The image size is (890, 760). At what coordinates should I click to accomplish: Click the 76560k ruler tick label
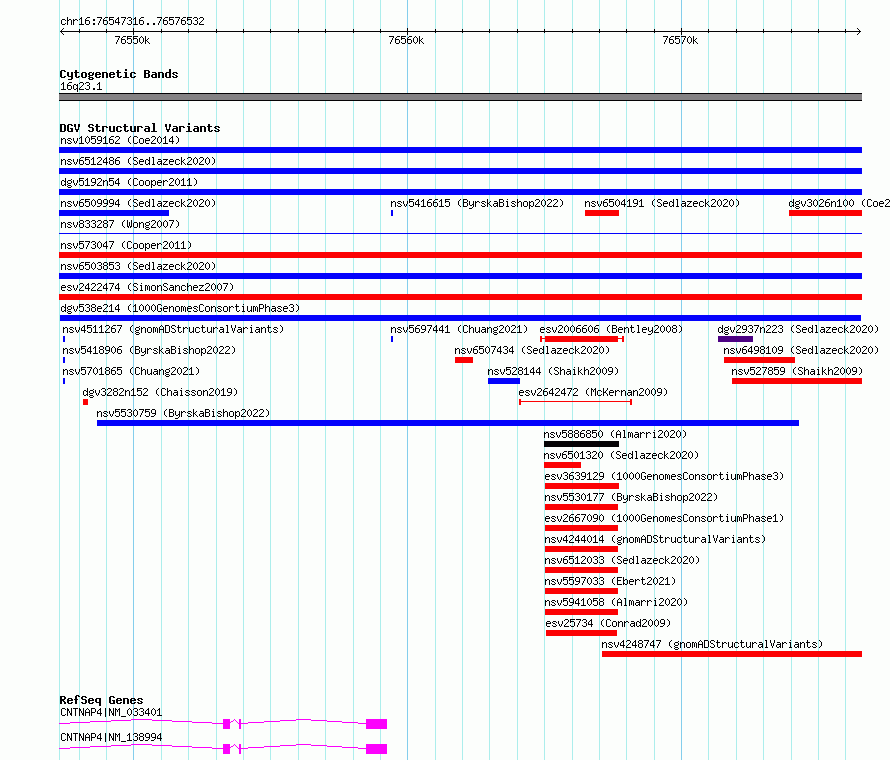pyautogui.click(x=406, y=40)
